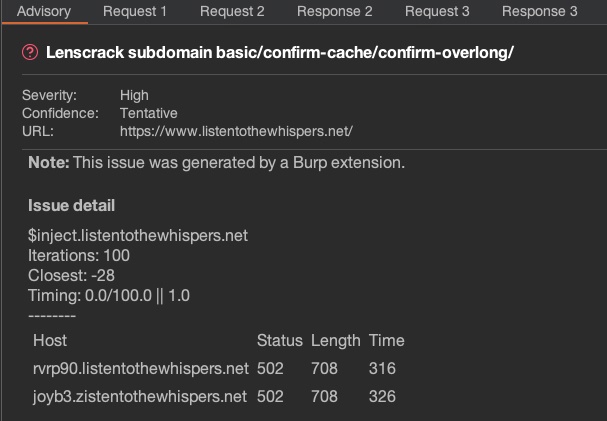The image size is (607, 421).
Task: Click the Lenscrack issue title heading
Action: [279, 52]
